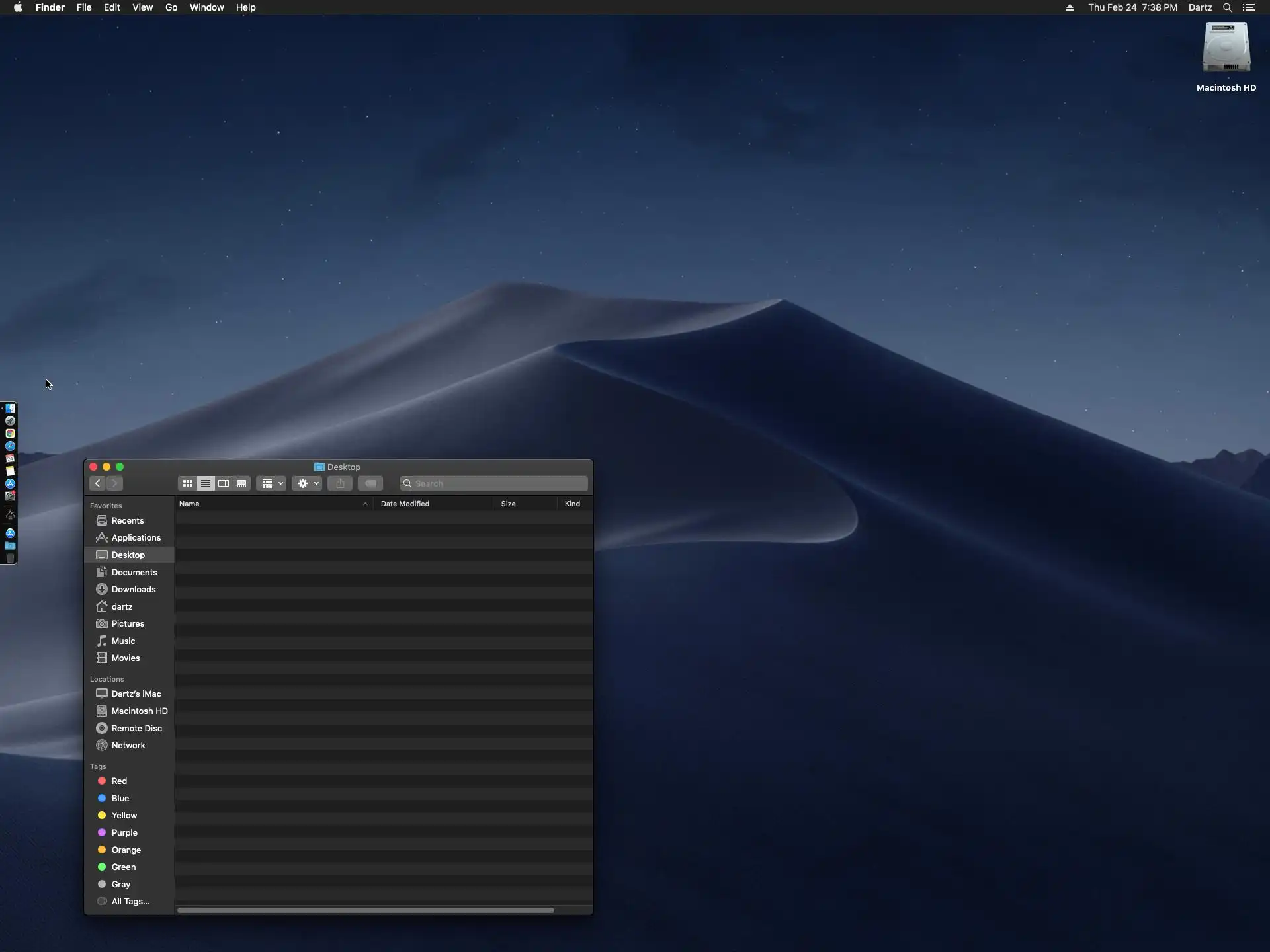Click the Name column sort arrow
The width and height of the screenshot is (1270, 952).
click(365, 504)
